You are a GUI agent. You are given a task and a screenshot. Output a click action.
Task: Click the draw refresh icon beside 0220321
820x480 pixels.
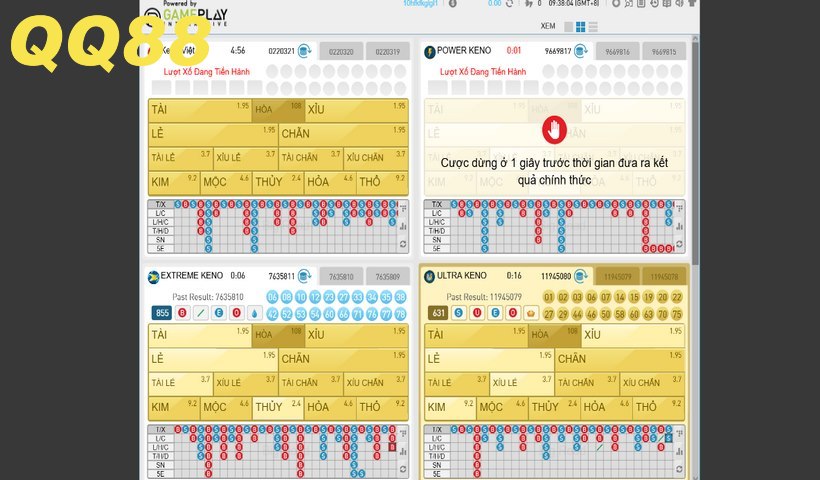click(304, 51)
